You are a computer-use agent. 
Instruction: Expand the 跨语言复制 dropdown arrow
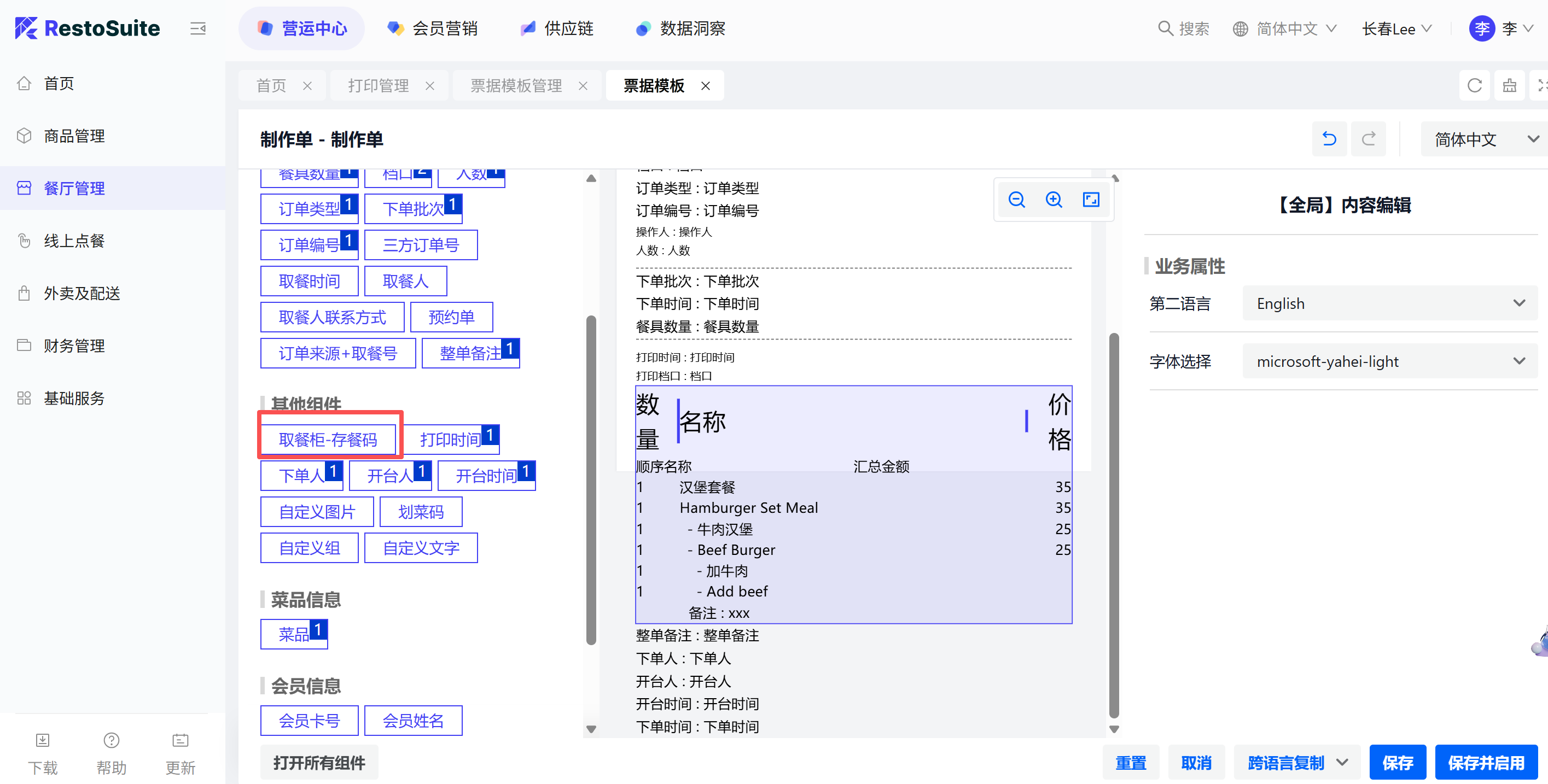pos(1342,762)
